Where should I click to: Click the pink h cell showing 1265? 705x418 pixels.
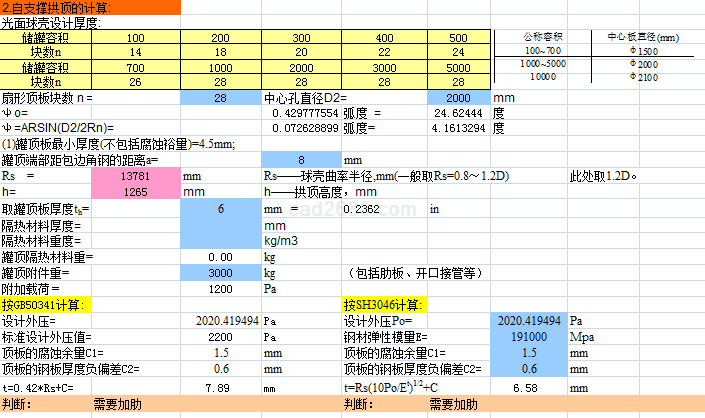pos(135,192)
